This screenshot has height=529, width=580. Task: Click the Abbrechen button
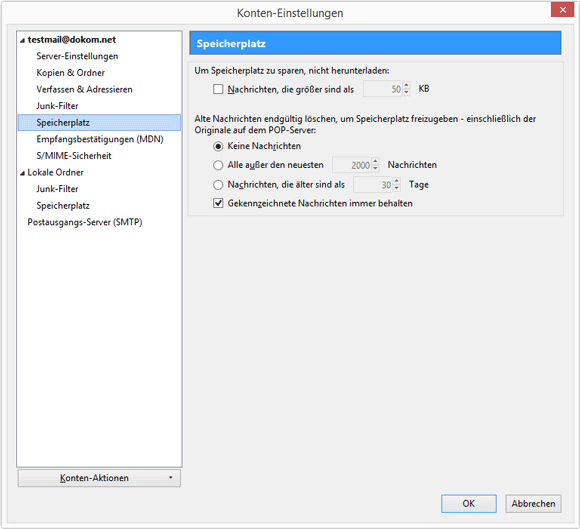click(533, 503)
